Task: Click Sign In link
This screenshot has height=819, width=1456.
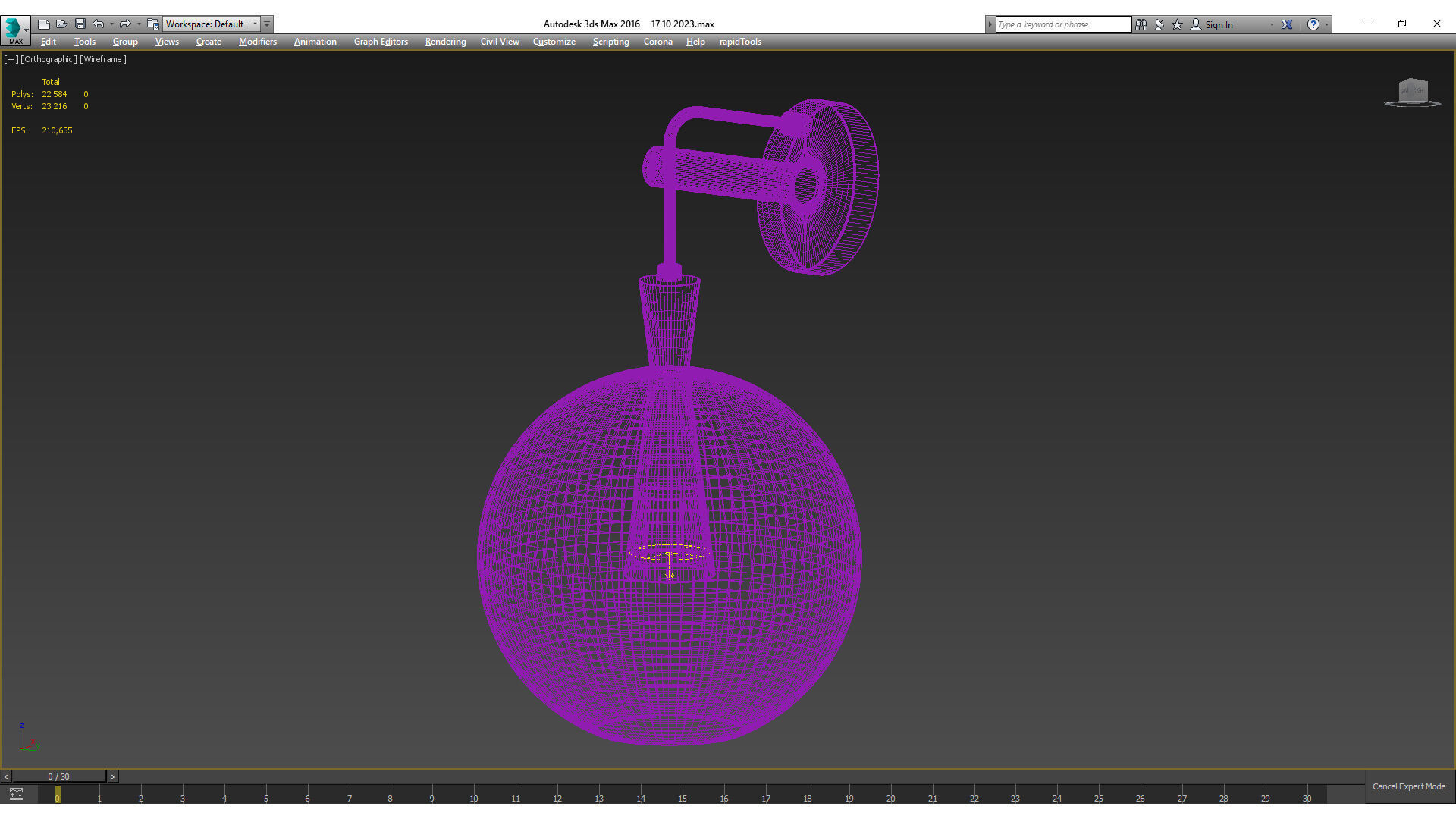Action: (1219, 24)
